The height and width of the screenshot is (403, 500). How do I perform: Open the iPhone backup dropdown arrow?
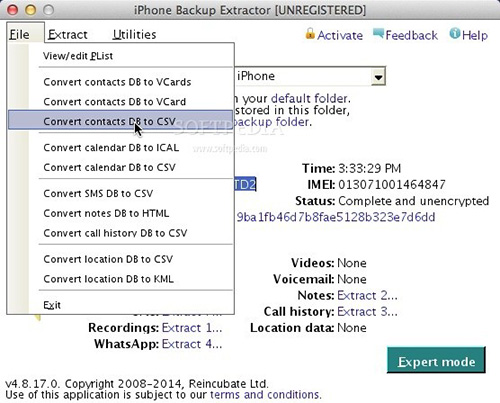pyautogui.click(x=378, y=77)
